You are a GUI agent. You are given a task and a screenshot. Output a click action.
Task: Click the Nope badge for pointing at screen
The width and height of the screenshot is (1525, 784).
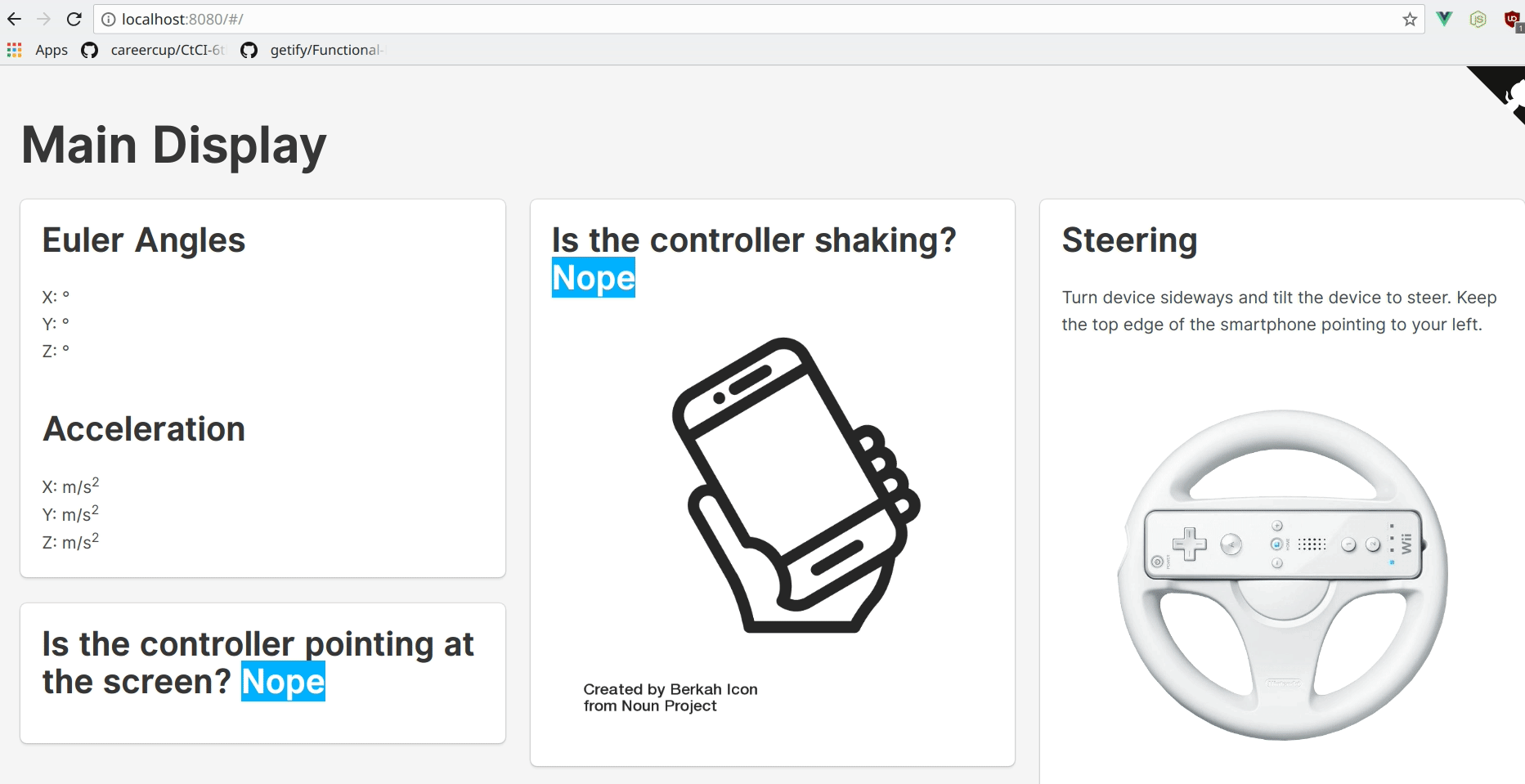[x=284, y=681]
